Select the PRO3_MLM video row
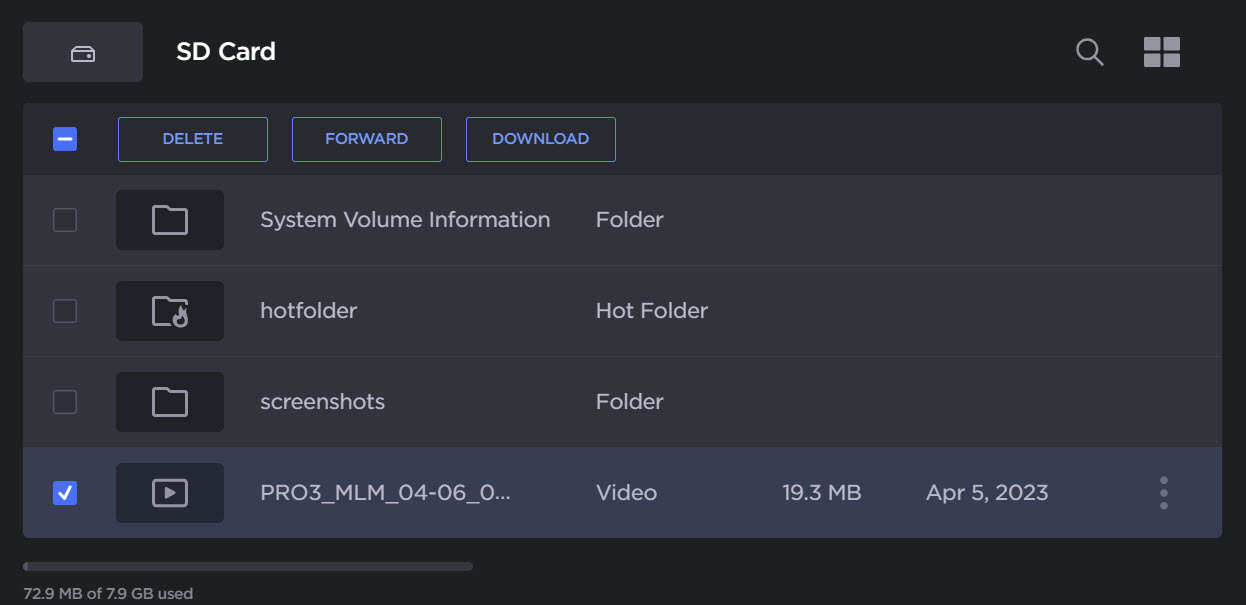This screenshot has height=605, width=1246. click(387, 493)
